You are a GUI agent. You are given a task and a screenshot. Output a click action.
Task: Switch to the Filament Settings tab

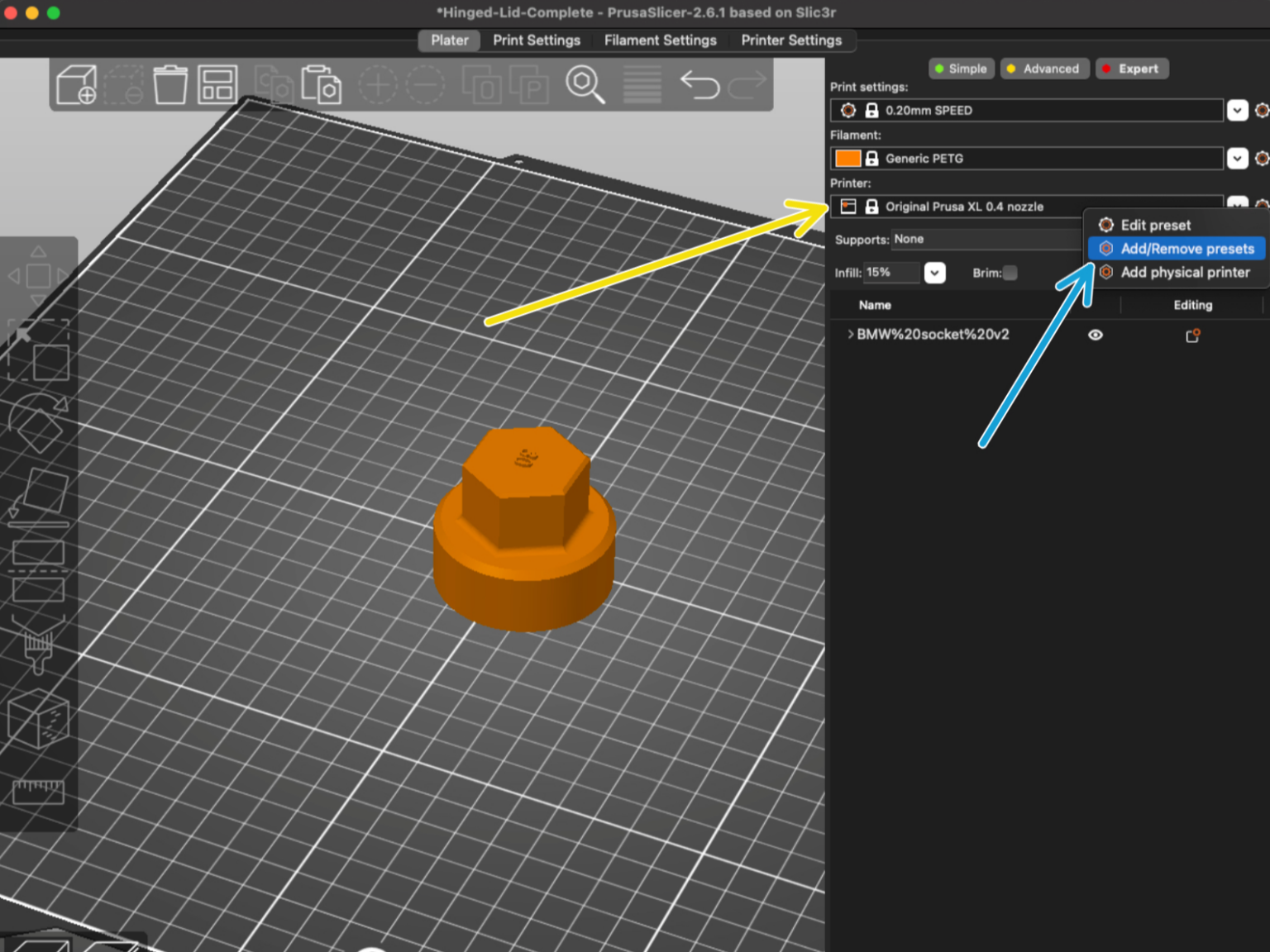click(660, 40)
